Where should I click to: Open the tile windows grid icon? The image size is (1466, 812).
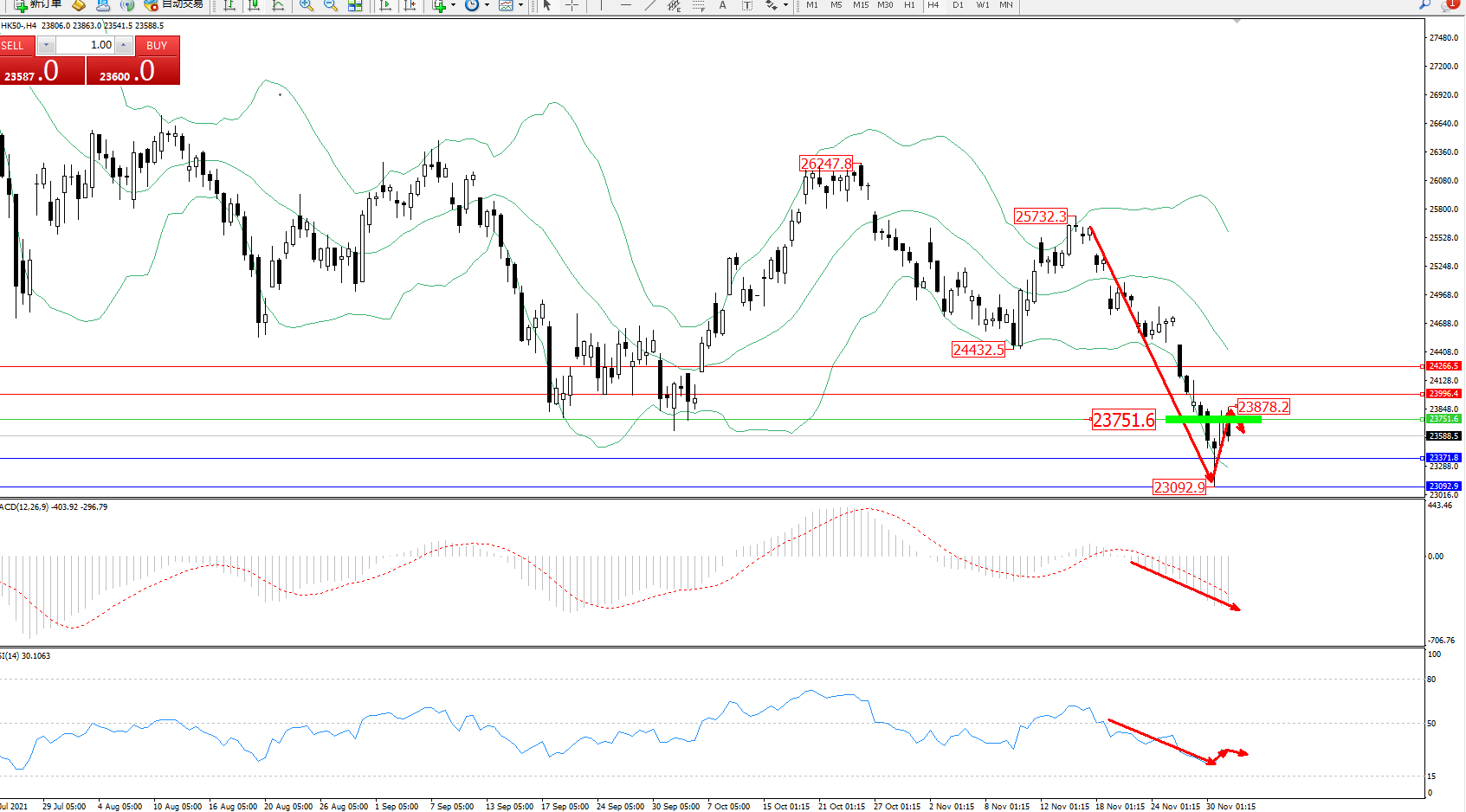point(355,5)
